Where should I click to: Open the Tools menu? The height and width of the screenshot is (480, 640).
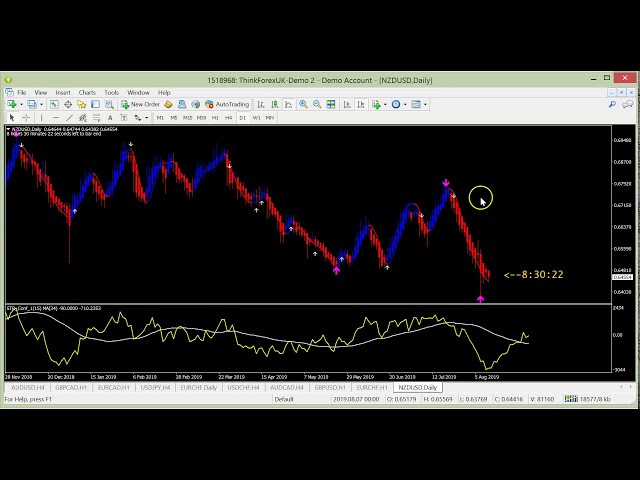pos(112,92)
